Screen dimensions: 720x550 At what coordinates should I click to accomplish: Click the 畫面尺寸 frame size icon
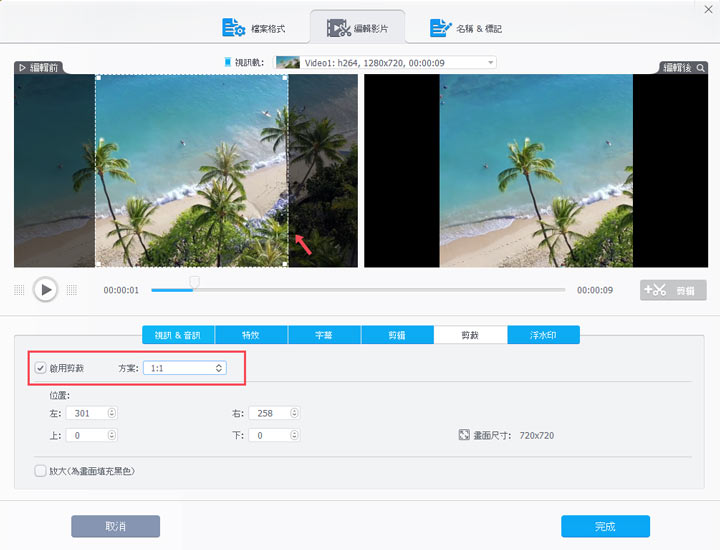[x=464, y=435]
